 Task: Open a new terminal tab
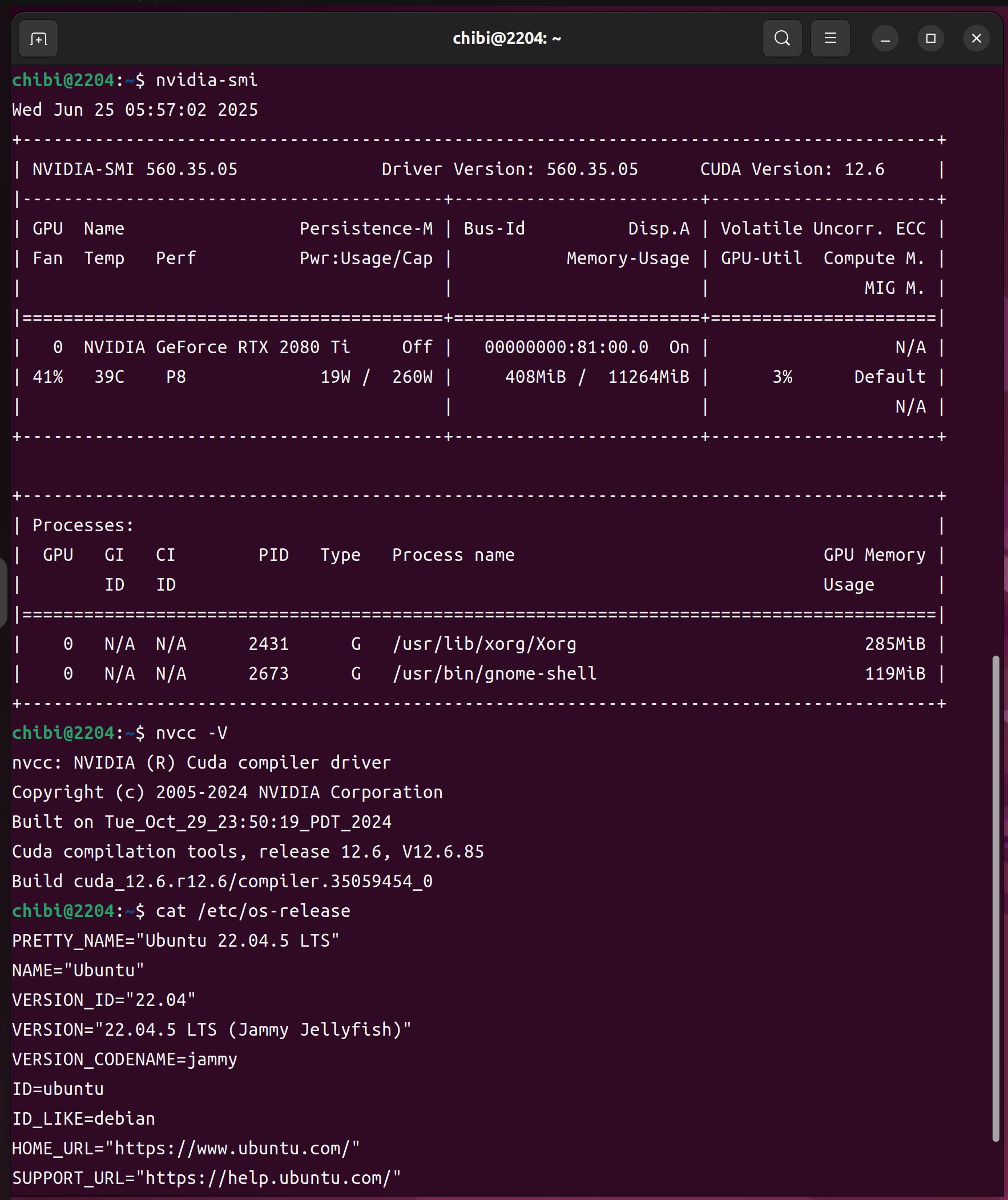pos(38,39)
